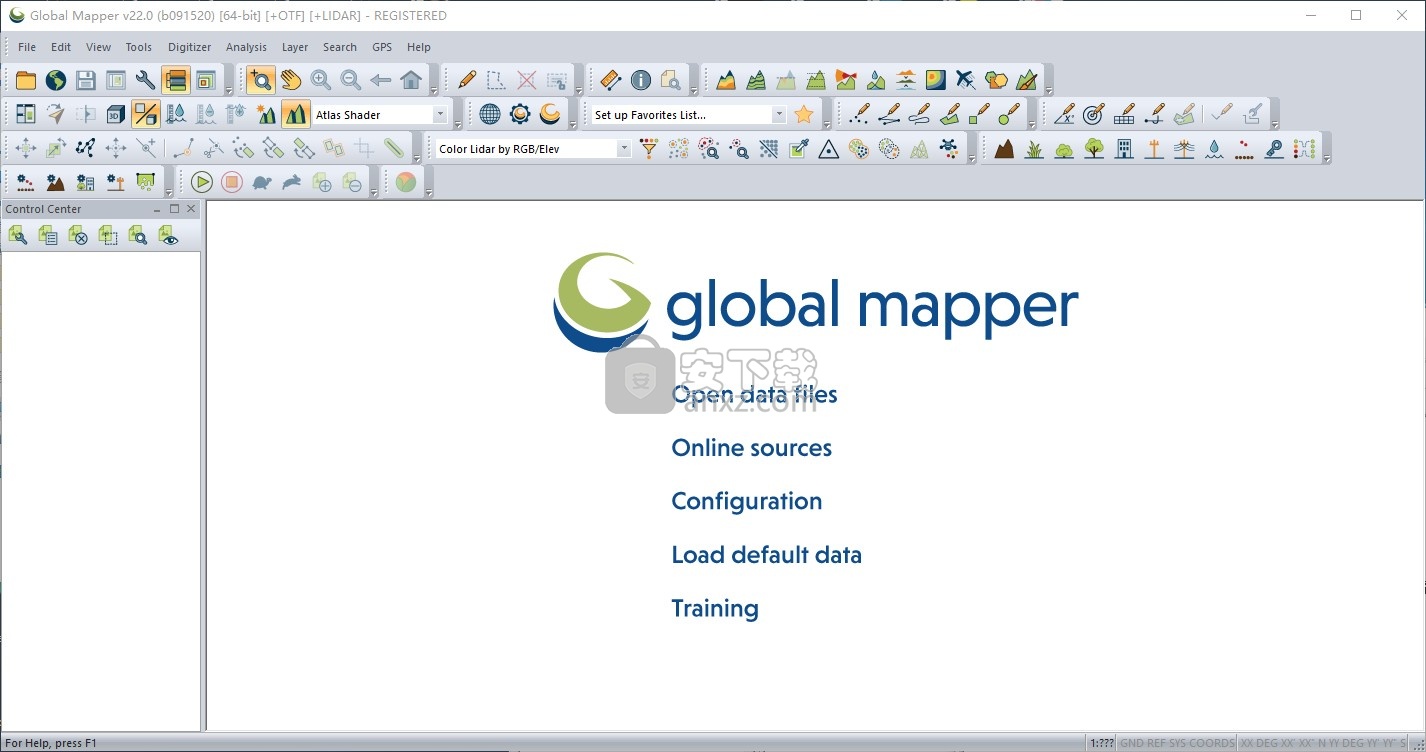This screenshot has width=1426, height=752.
Task: Toggle layer visibility eye in Control Center
Action: click(x=168, y=235)
